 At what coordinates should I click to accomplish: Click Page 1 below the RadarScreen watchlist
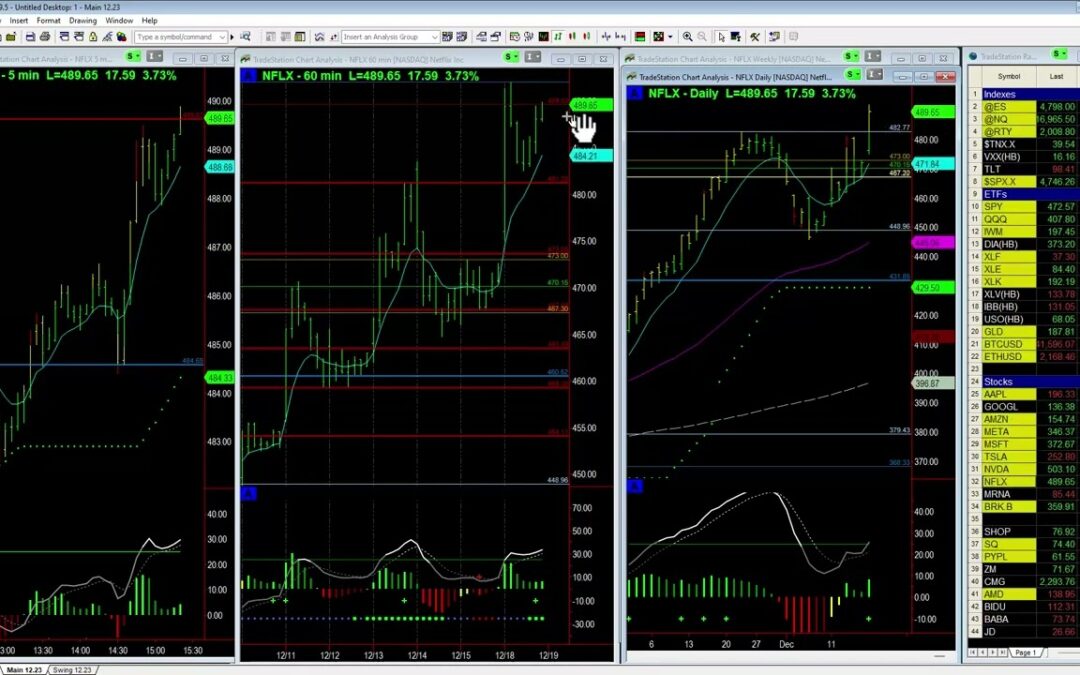(1025, 653)
